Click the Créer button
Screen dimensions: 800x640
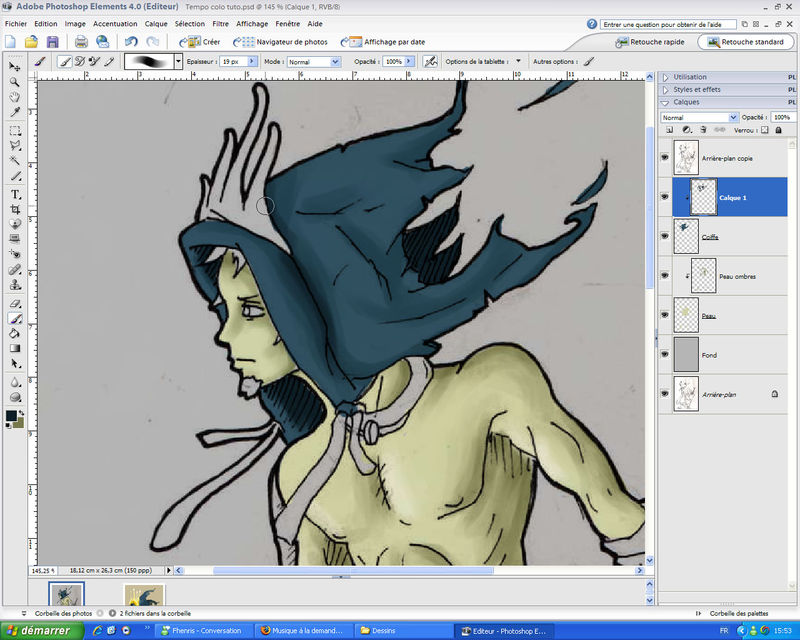[x=199, y=42]
